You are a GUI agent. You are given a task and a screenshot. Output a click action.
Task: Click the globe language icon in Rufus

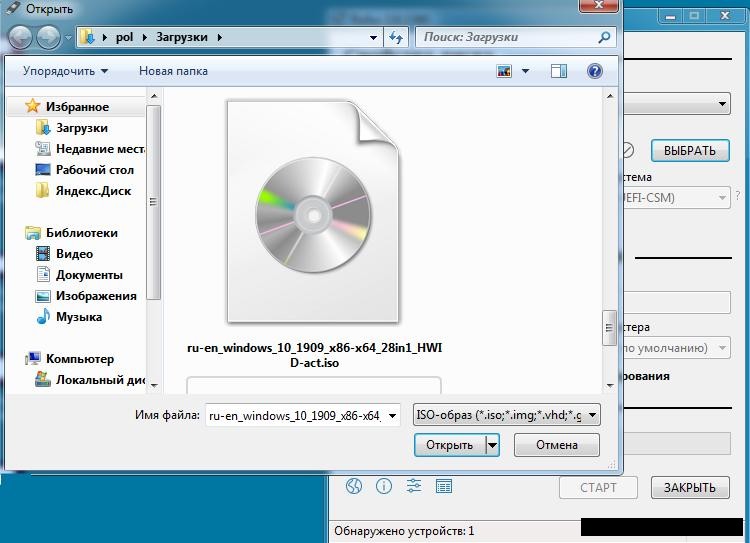coord(354,487)
